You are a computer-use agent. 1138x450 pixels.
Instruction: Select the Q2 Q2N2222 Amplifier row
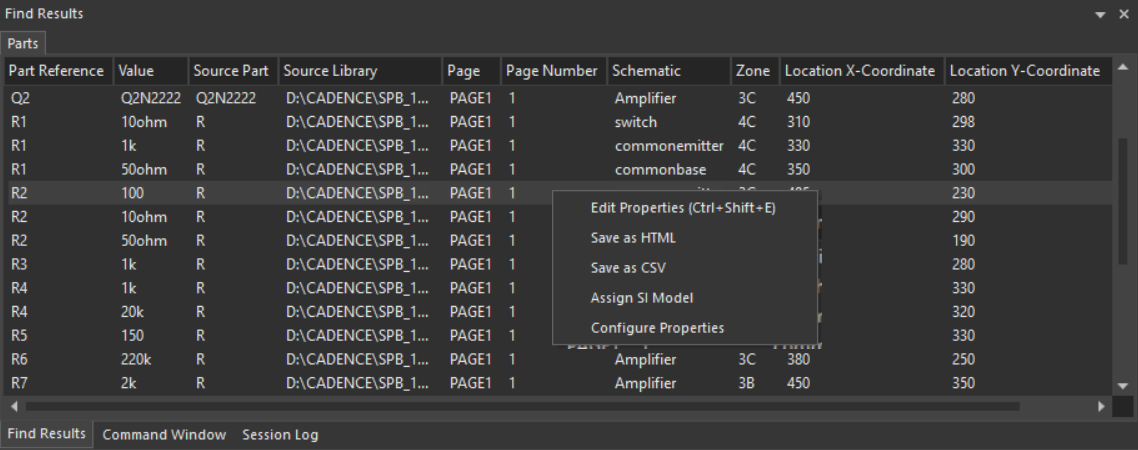coord(300,98)
